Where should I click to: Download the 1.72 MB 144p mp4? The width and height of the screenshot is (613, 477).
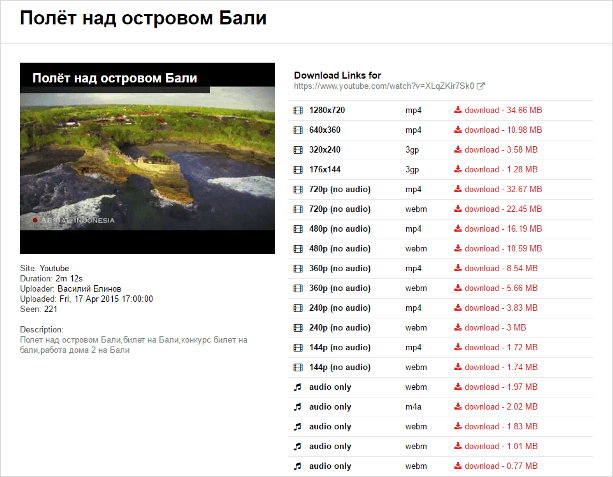click(x=495, y=348)
